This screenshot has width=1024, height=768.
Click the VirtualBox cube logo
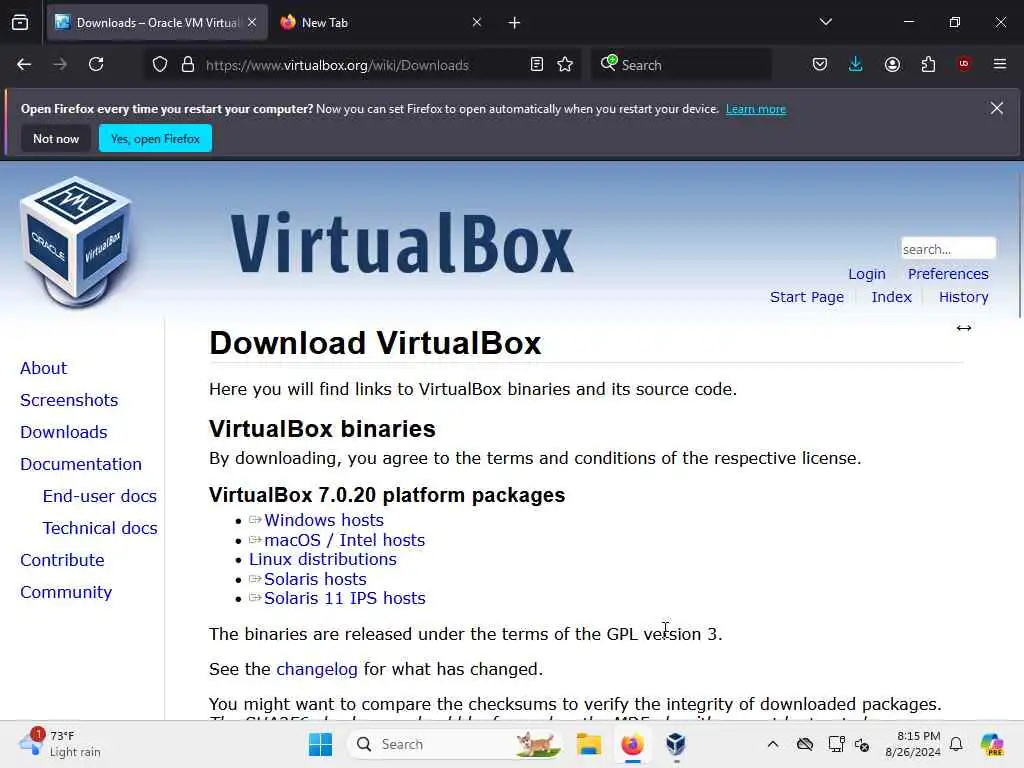(x=77, y=242)
